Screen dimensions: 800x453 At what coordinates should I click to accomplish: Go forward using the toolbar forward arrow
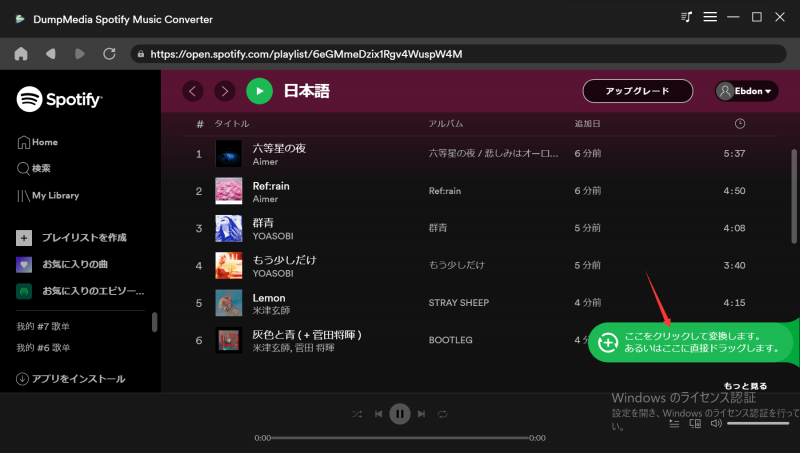[x=80, y=54]
